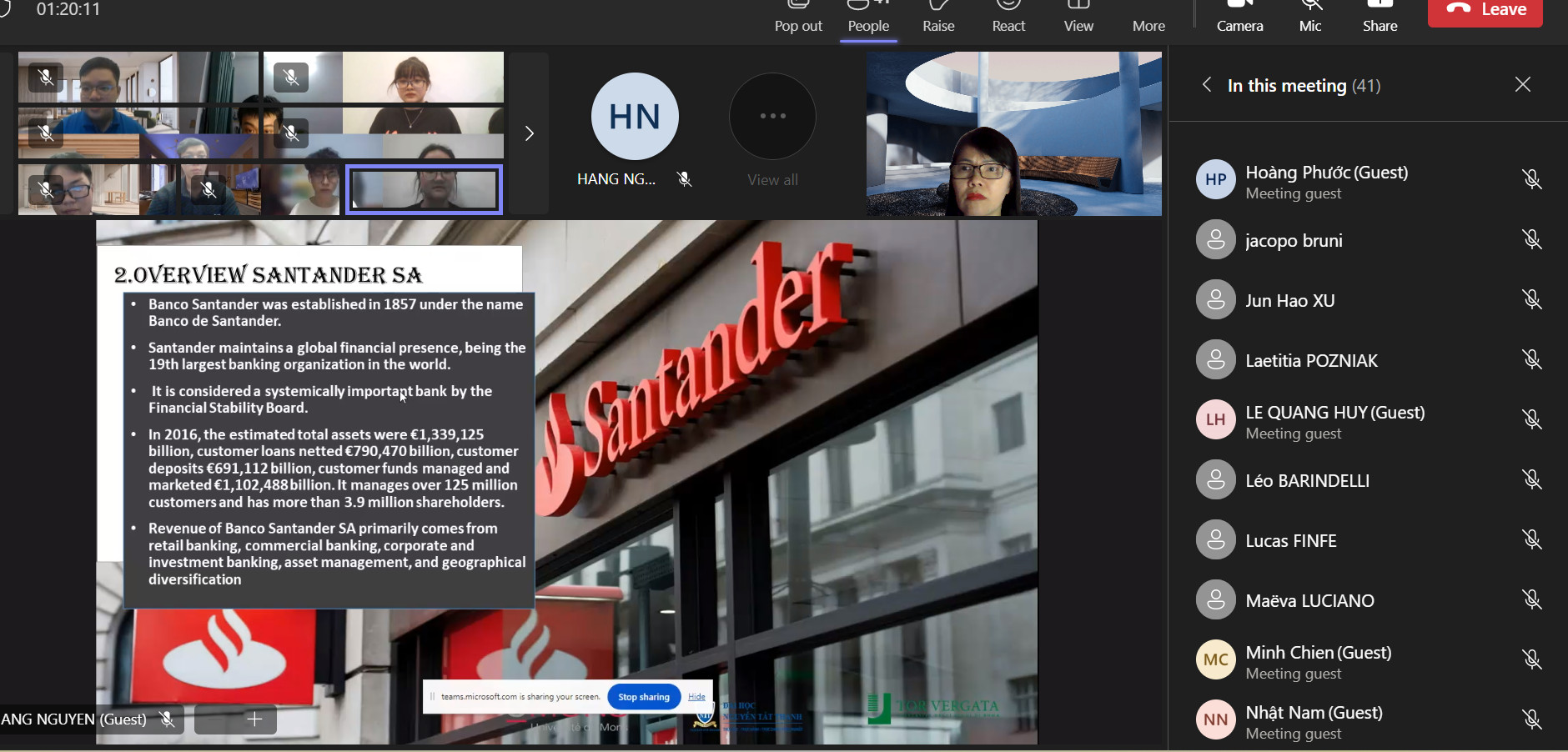Image resolution: width=1568 pixels, height=752 pixels.
Task: Raise your hand with the Raise button
Action: 938,17
